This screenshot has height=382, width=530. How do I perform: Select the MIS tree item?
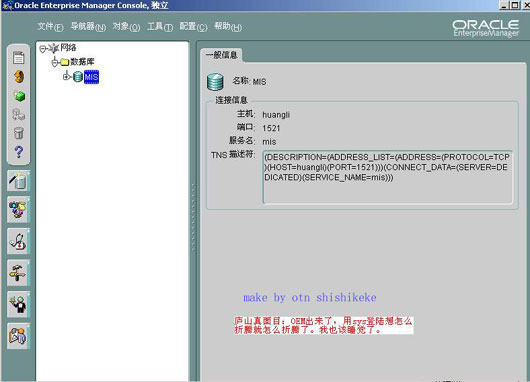pyautogui.click(x=91, y=77)
